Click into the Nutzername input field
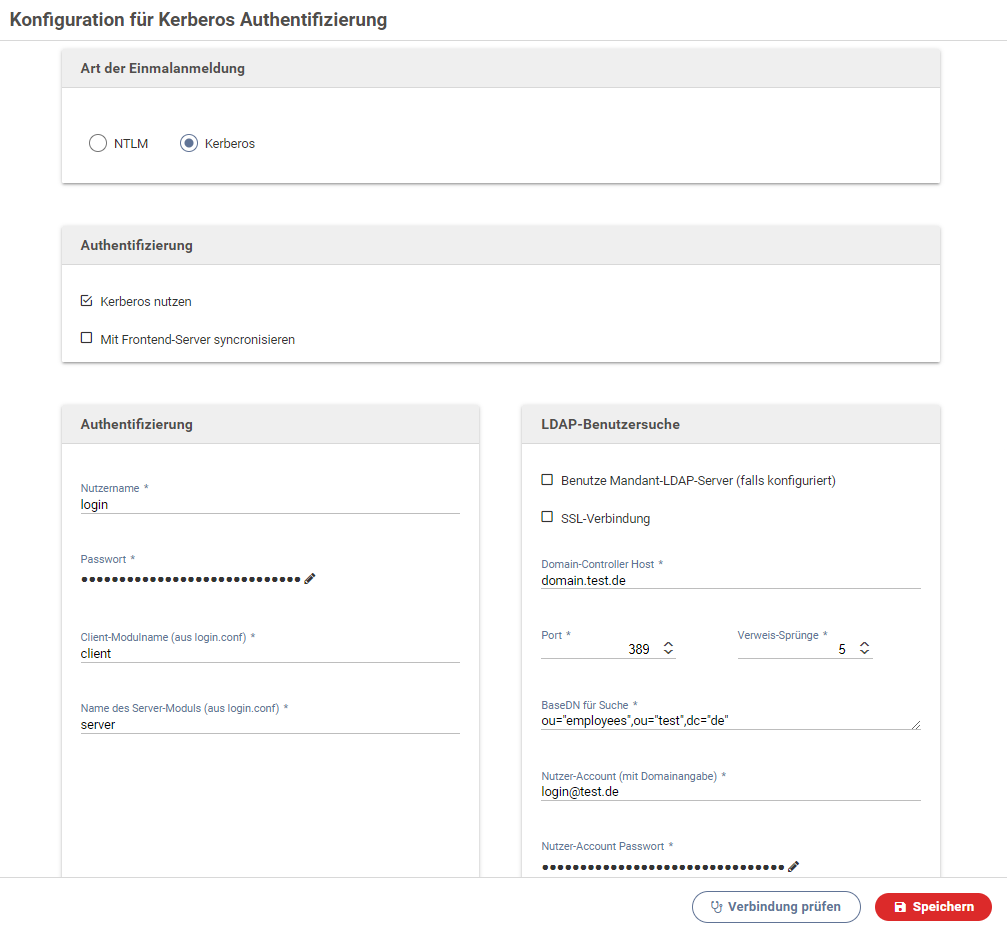This screenshot has height=926, width=1007. pyautogui.click(x=269, y=505)
